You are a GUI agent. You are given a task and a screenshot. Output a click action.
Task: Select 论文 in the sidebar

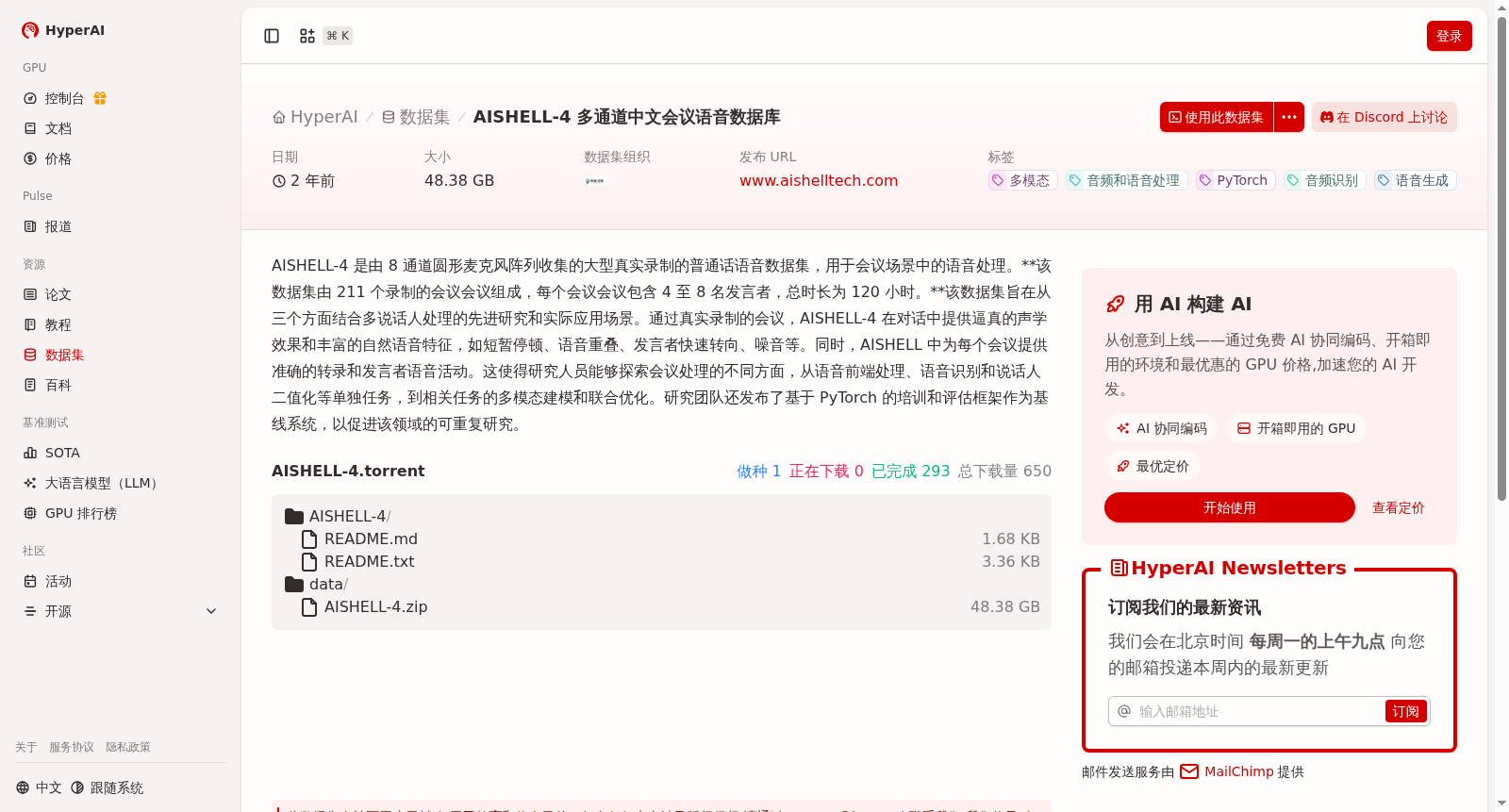click(121, 294)
